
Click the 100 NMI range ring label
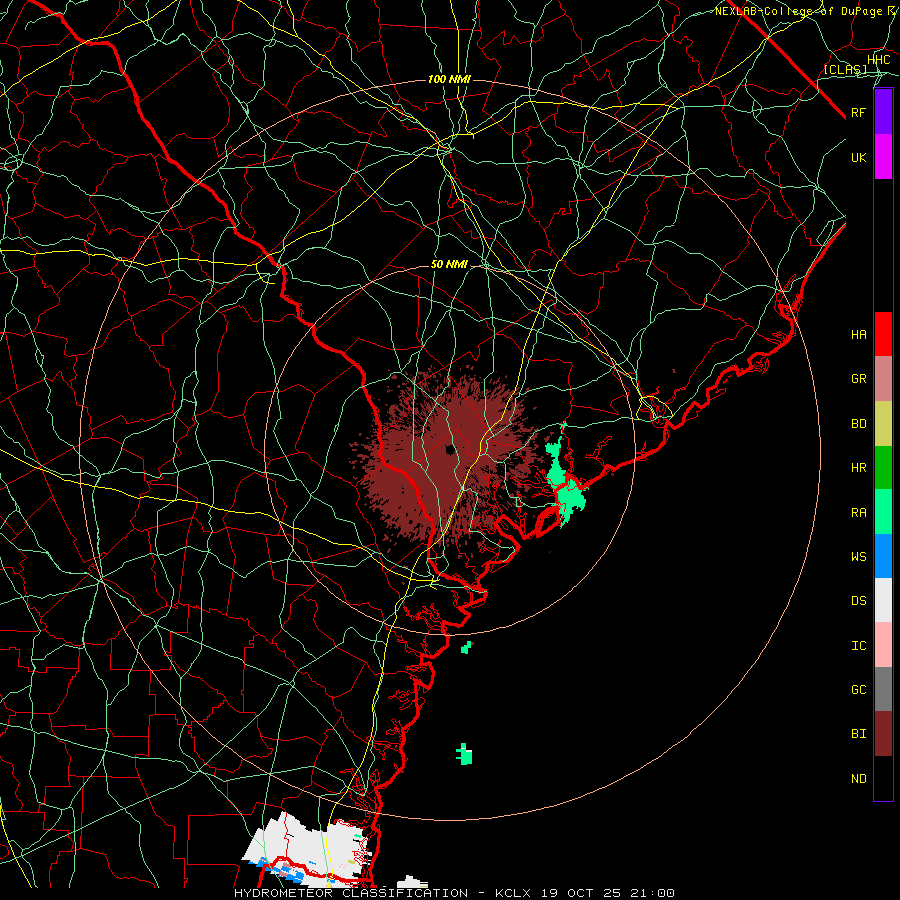tap(449, 79)
